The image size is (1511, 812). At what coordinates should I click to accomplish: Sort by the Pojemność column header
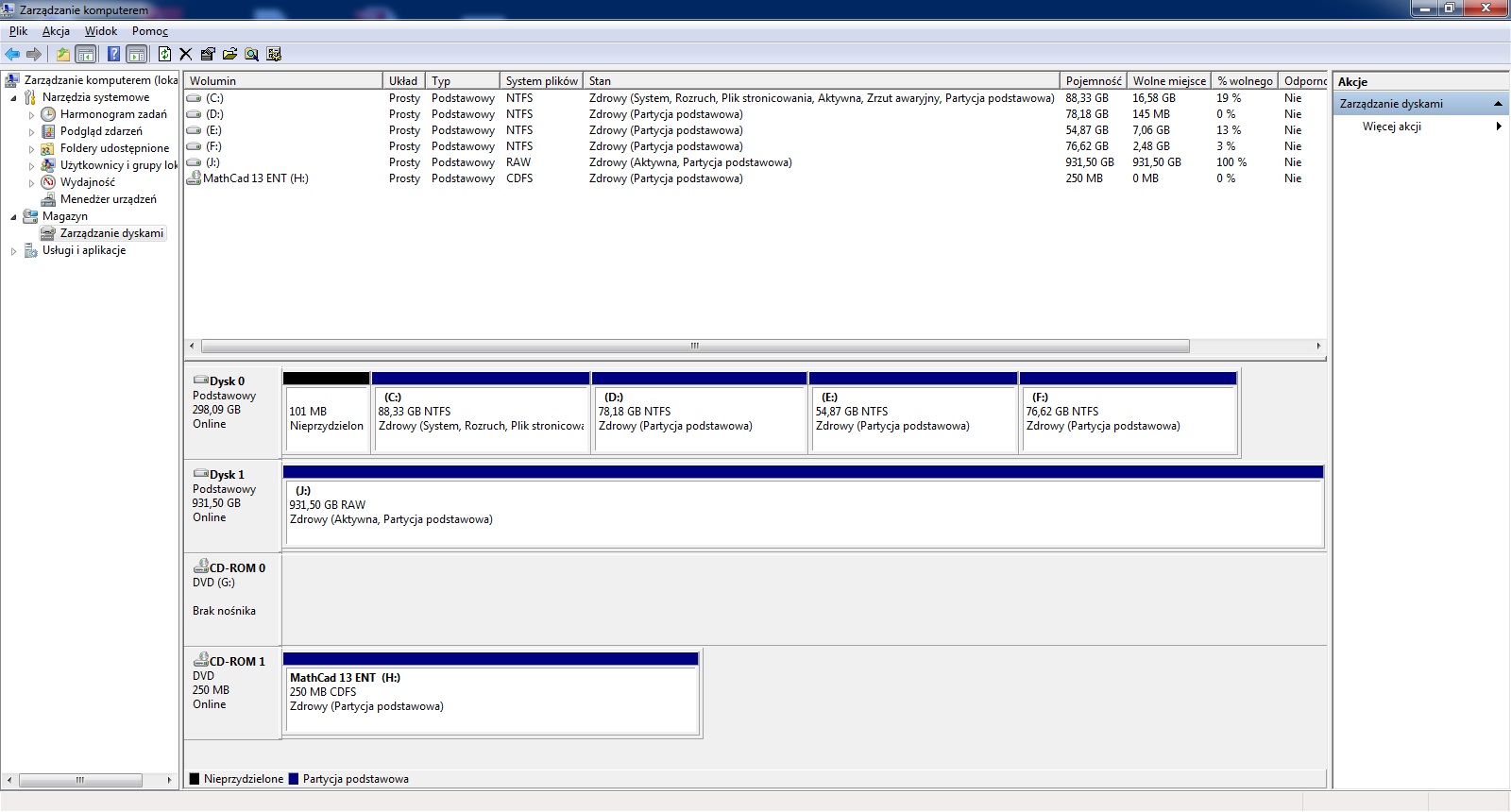pyautogui.click(x=1094, y=81)
